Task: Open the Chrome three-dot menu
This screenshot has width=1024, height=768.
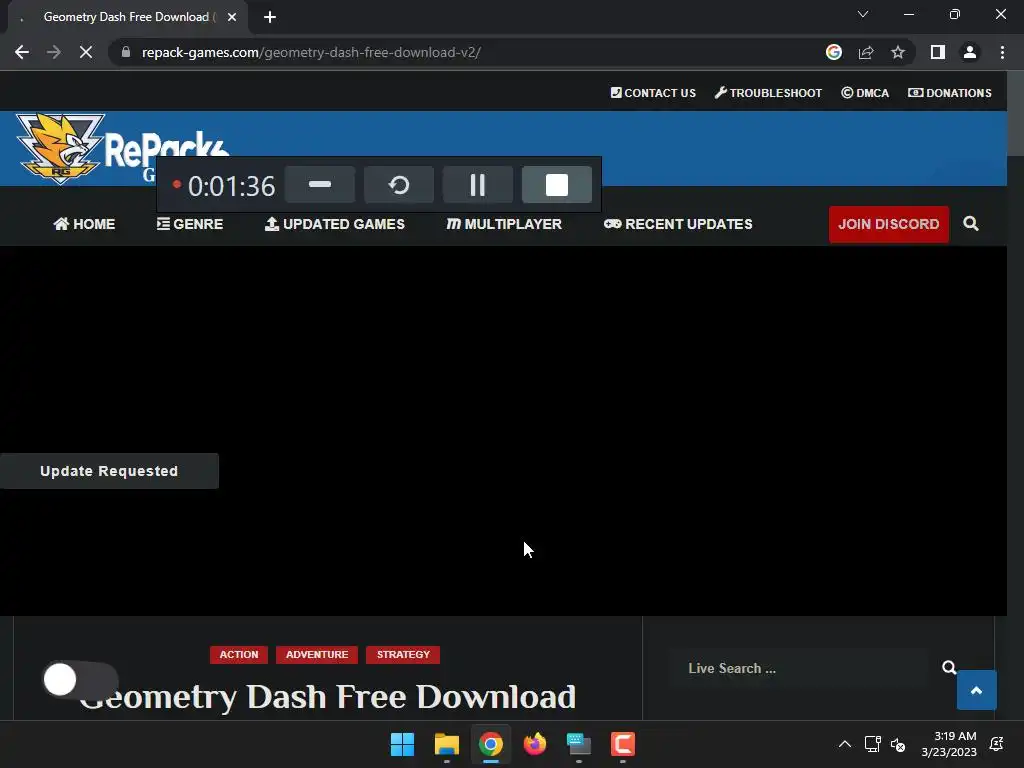Action: coord(1002,52)
